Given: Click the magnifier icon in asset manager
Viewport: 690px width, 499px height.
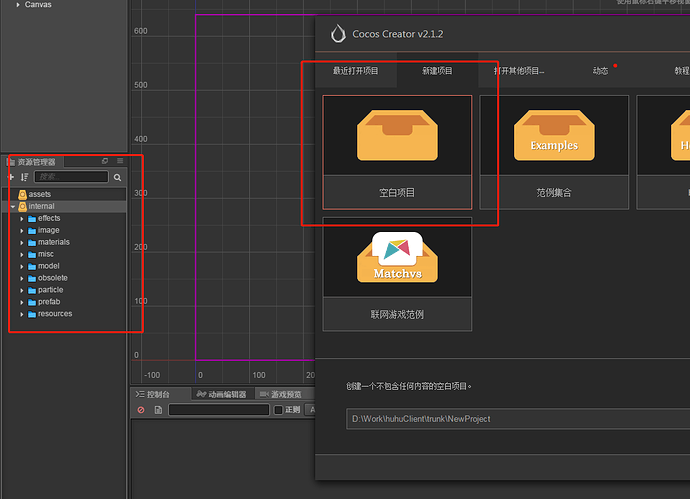Looking at the screenshot, I should pos(117,177).
